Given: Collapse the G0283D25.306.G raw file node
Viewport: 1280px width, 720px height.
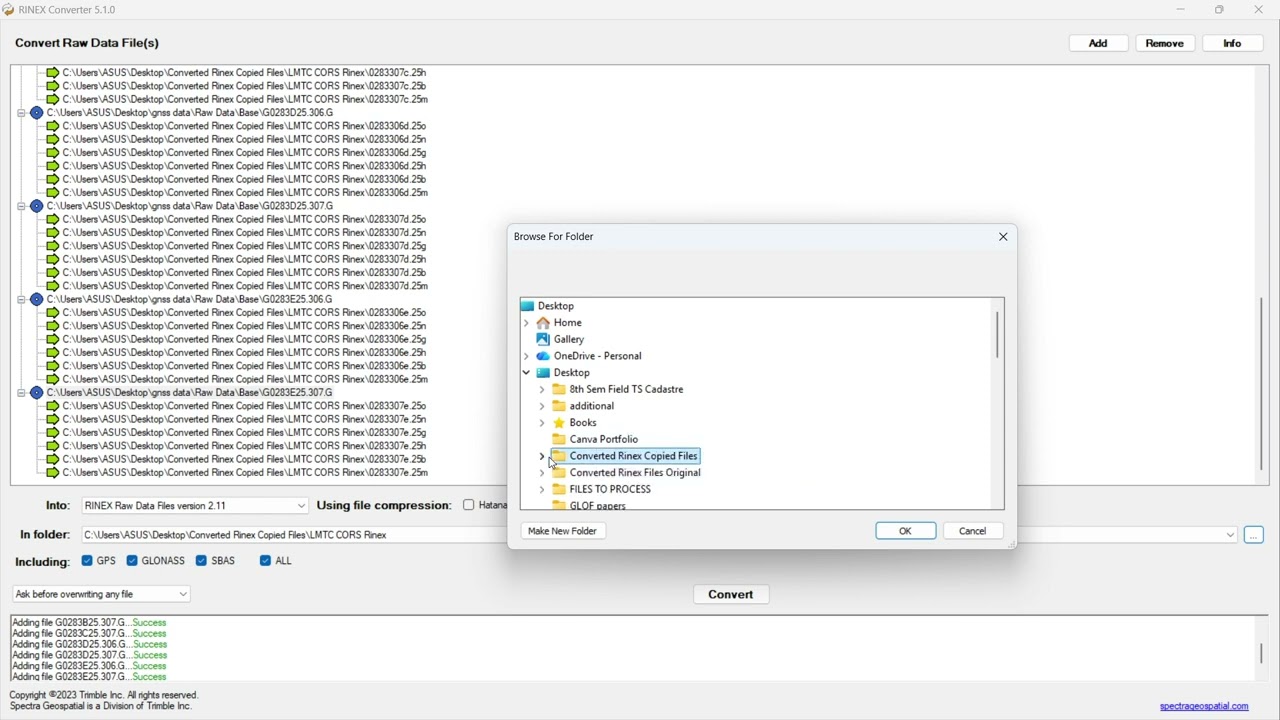Looking at the screenshot, I should tap(21, 113).
